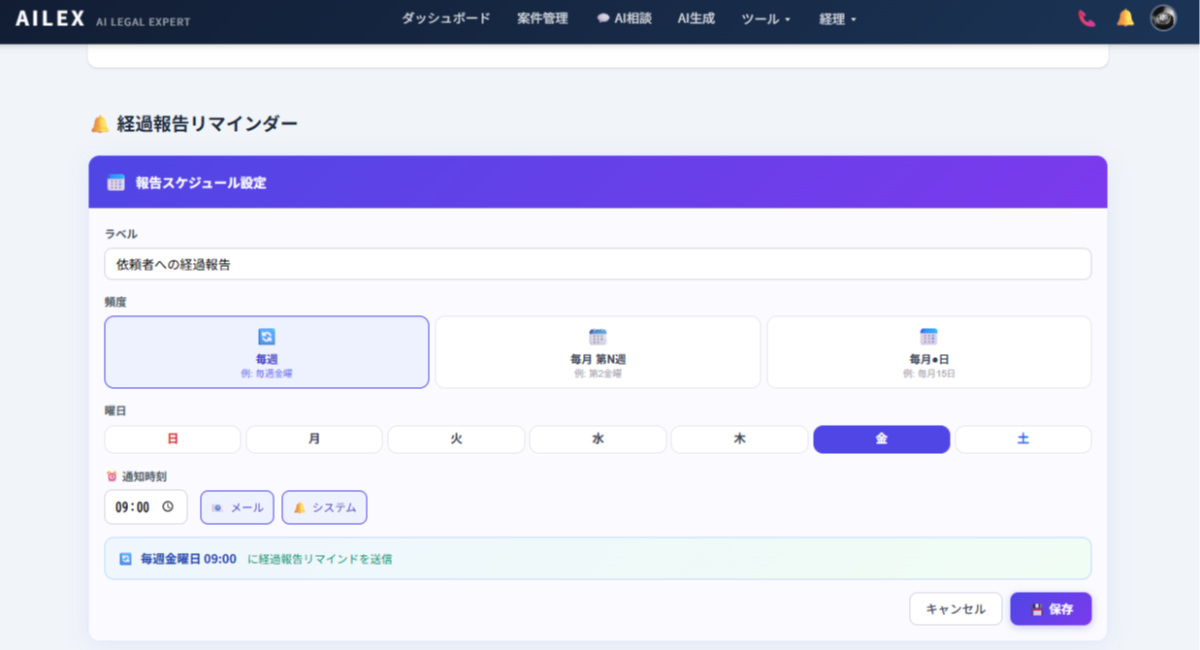Open the user profile avatar
Screen dimensions: 1200x650
(1163, 18)
